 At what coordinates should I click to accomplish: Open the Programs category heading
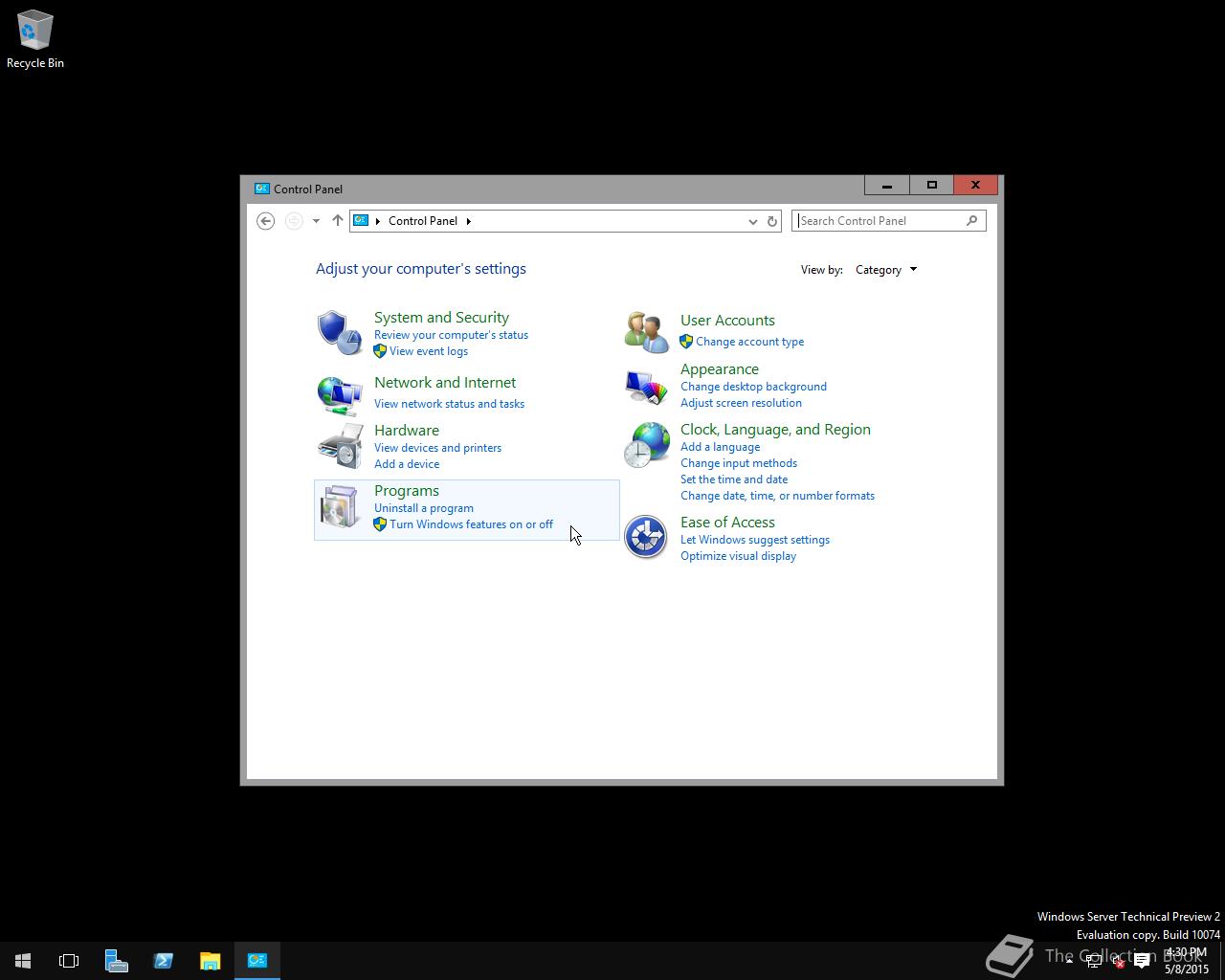[x=407, y=491]
